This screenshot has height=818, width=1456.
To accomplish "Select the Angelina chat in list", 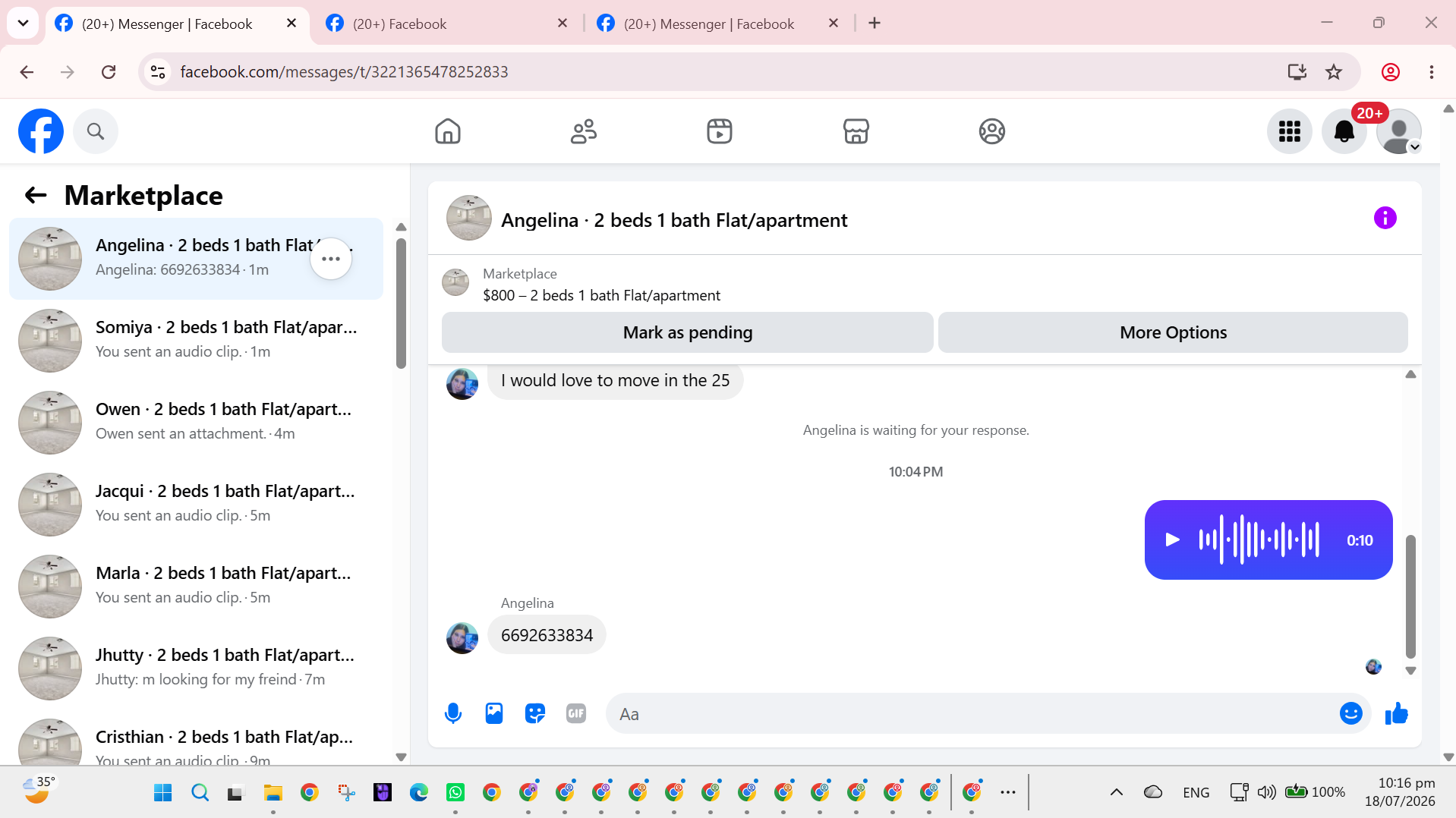I will (196, 259).
